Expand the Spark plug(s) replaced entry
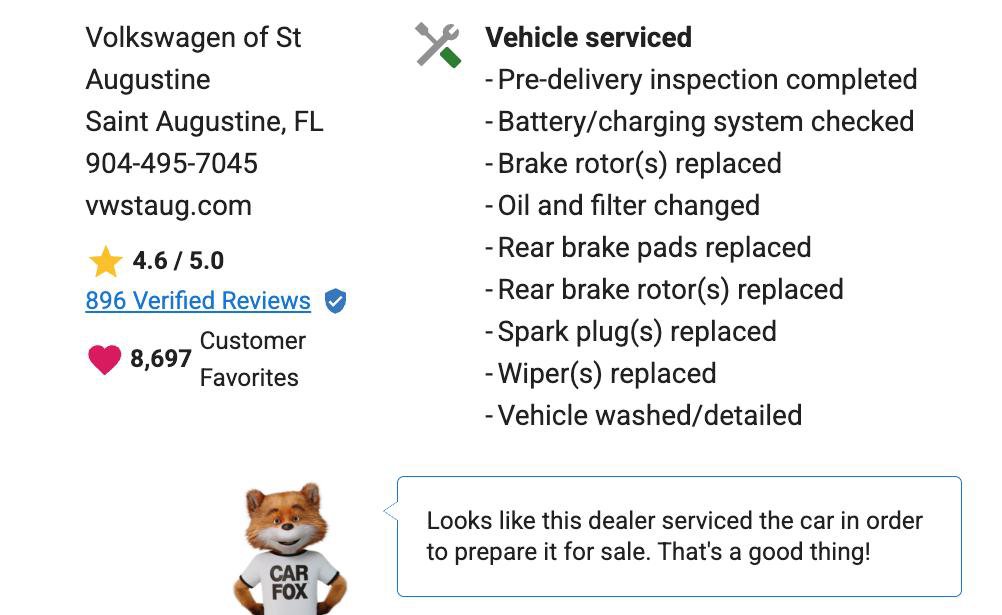This screenshot has height=615, width=1002. click(637, 331)
